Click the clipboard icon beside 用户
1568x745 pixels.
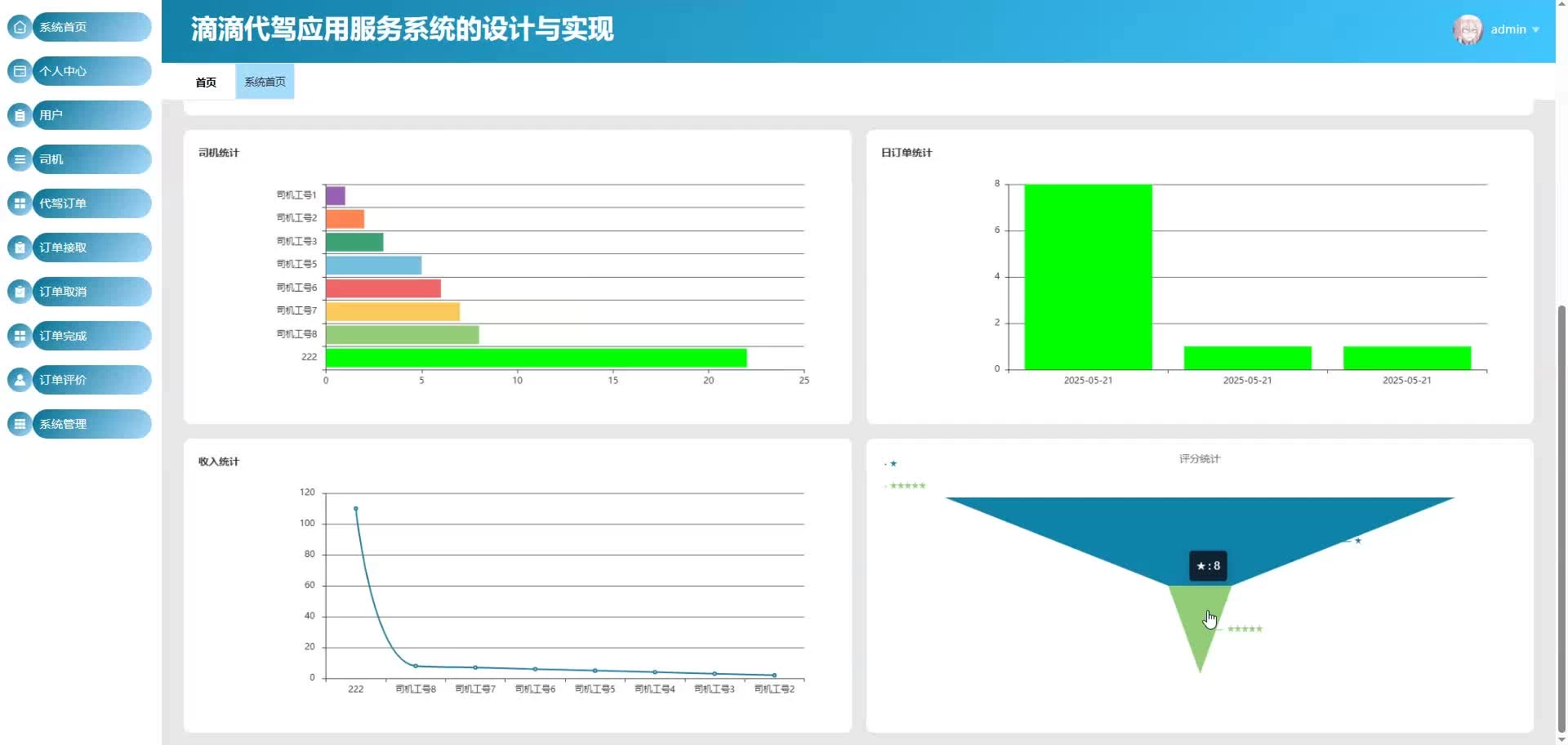(20, 115)
